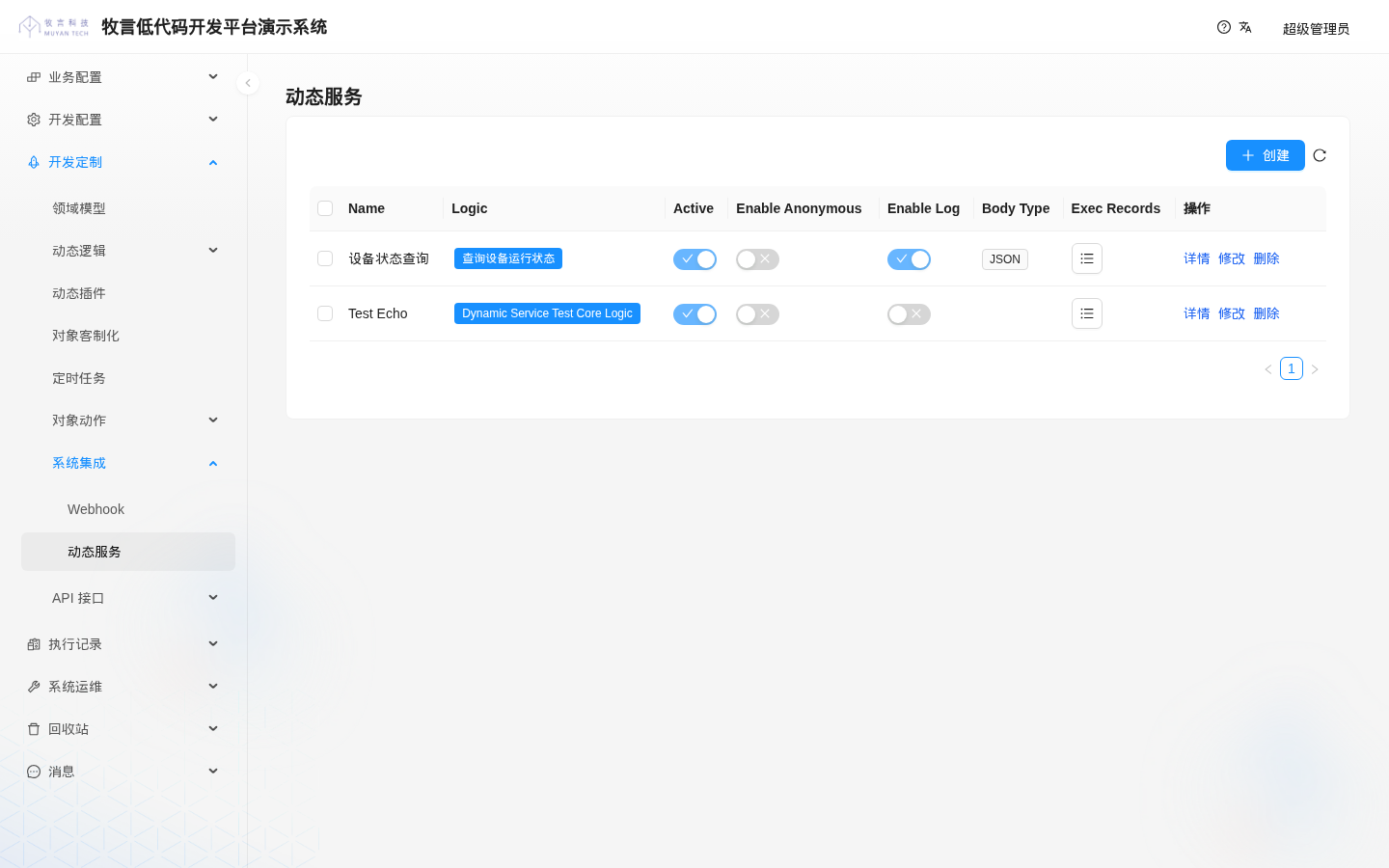Click the MUYAN TECH logo
Viewport: 1389px width, 868px height.
point(54,26)
